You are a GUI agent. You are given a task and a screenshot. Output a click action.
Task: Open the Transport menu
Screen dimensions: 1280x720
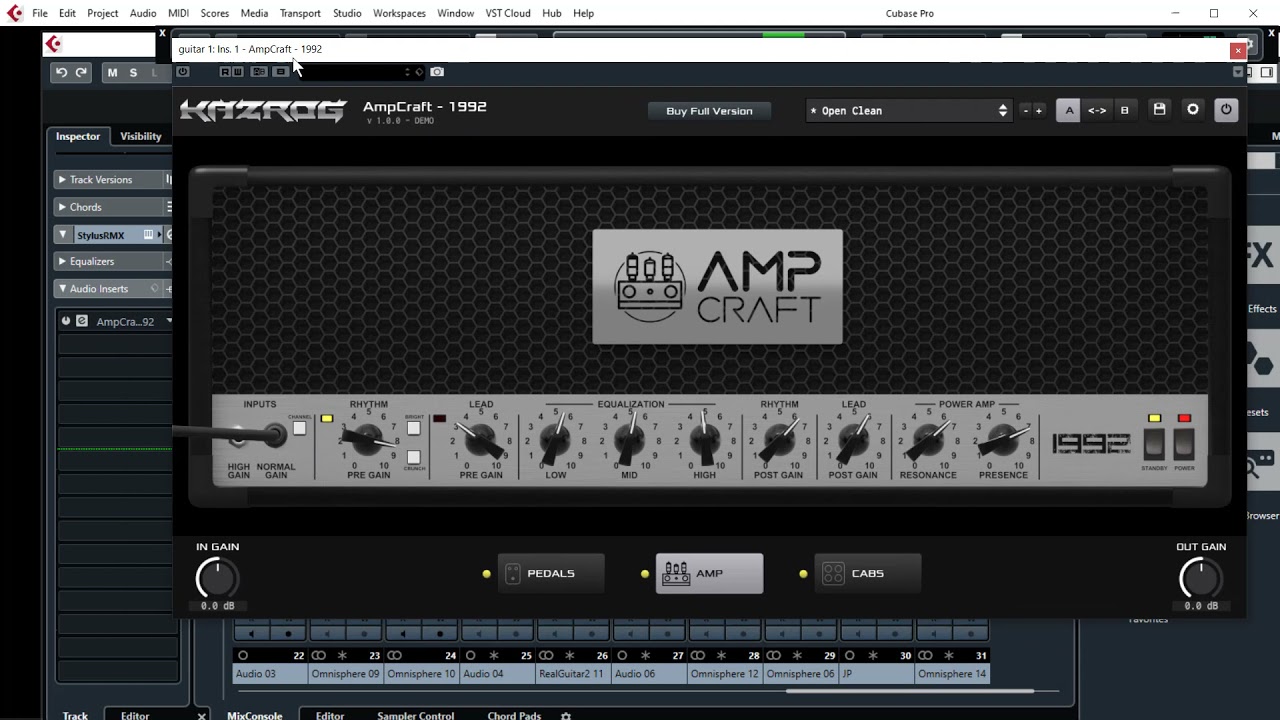coord(300,13)
